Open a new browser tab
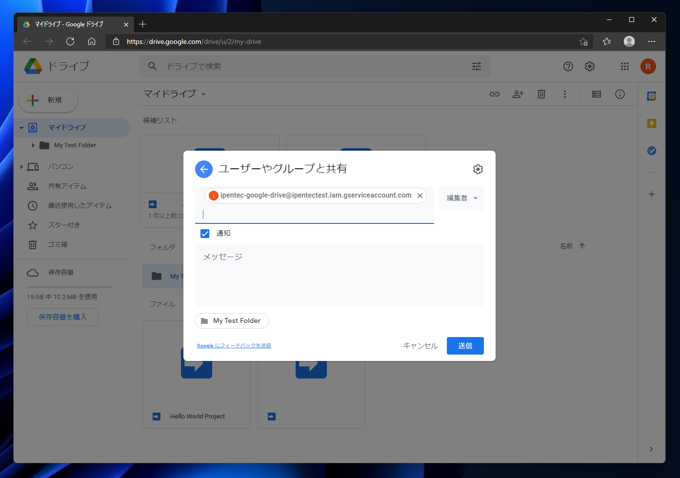Screen dimensions: 680x478 pos(143,24)
